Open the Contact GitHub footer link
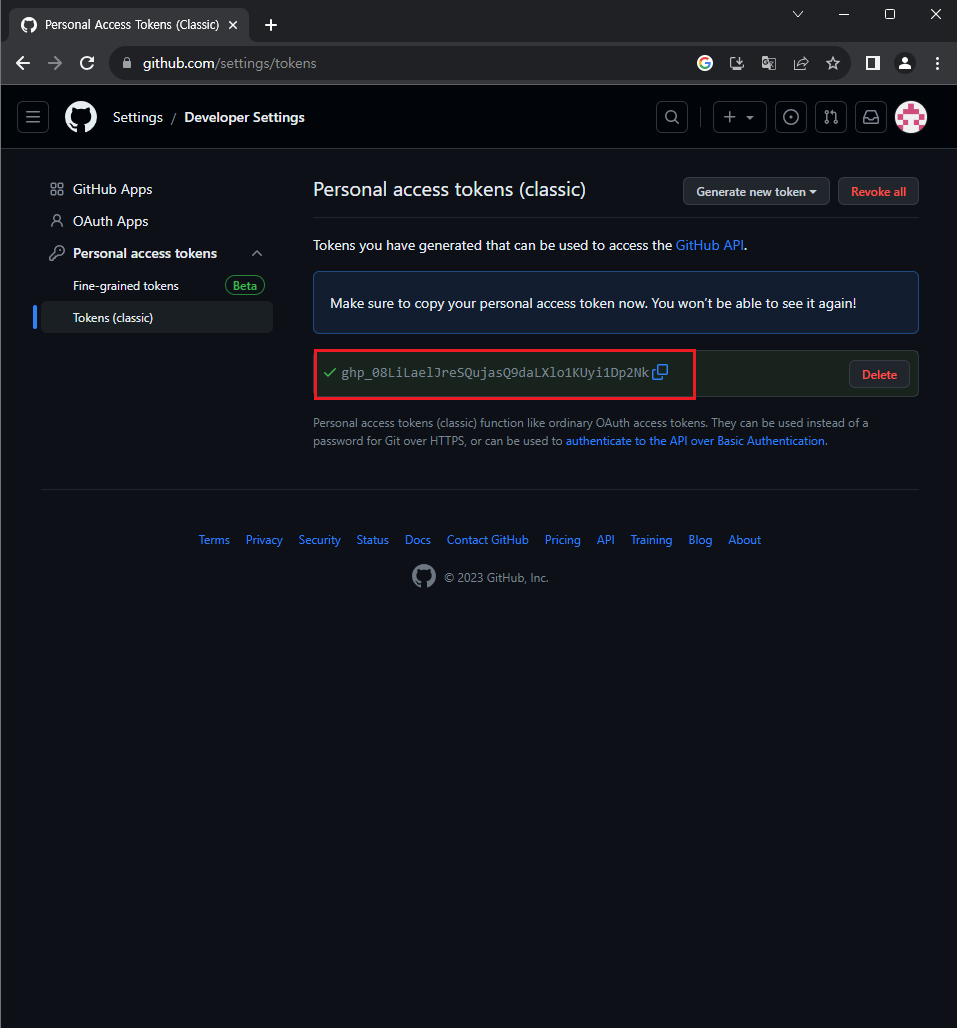 (488, 540)
